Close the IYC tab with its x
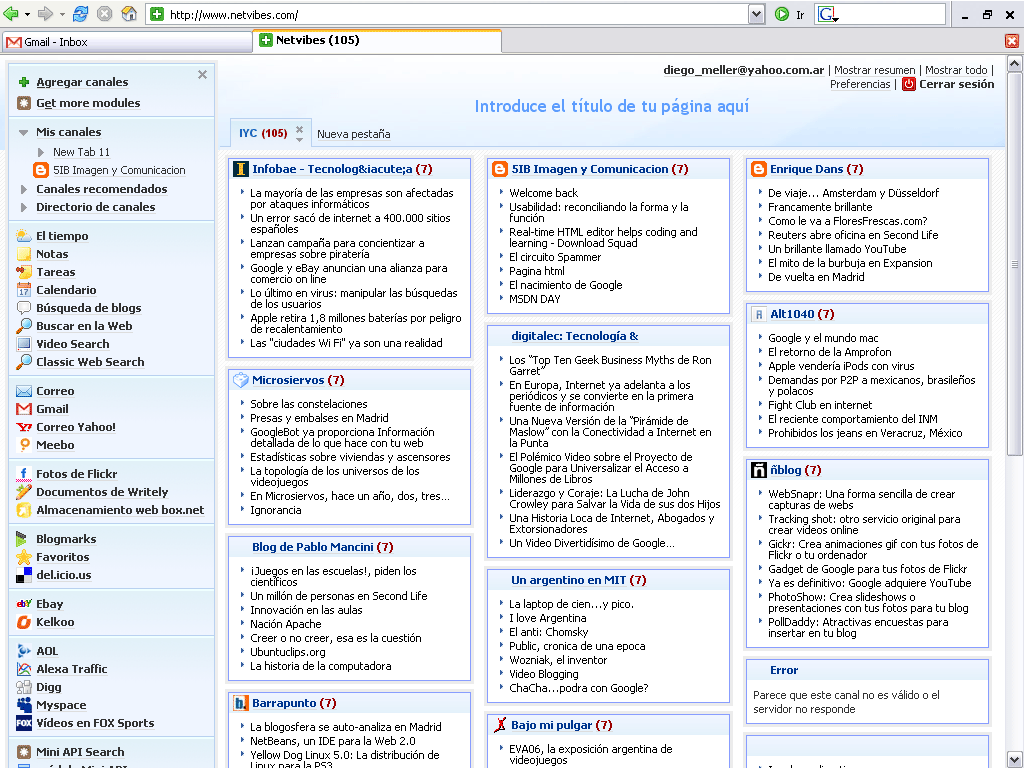1024x768 pixels. 299,129
